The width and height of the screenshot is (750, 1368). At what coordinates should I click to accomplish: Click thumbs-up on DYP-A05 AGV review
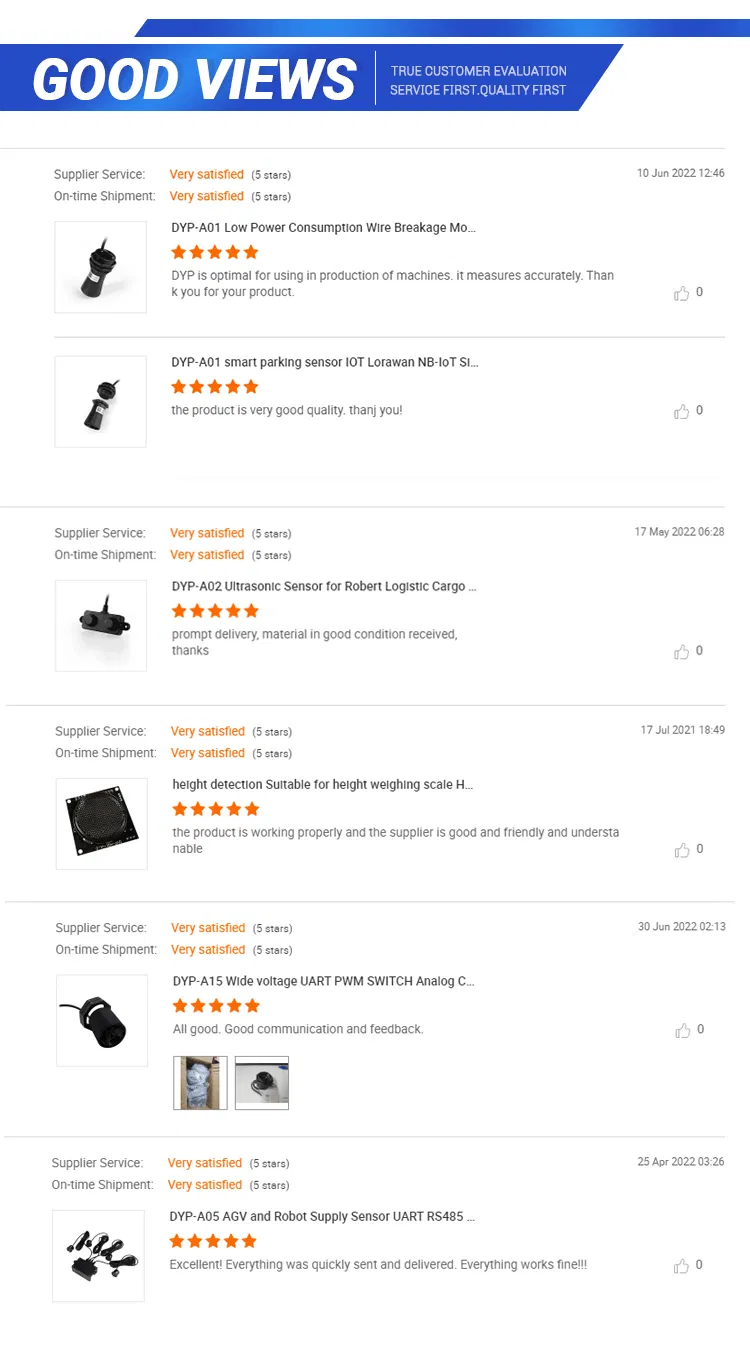[682, 1266]
